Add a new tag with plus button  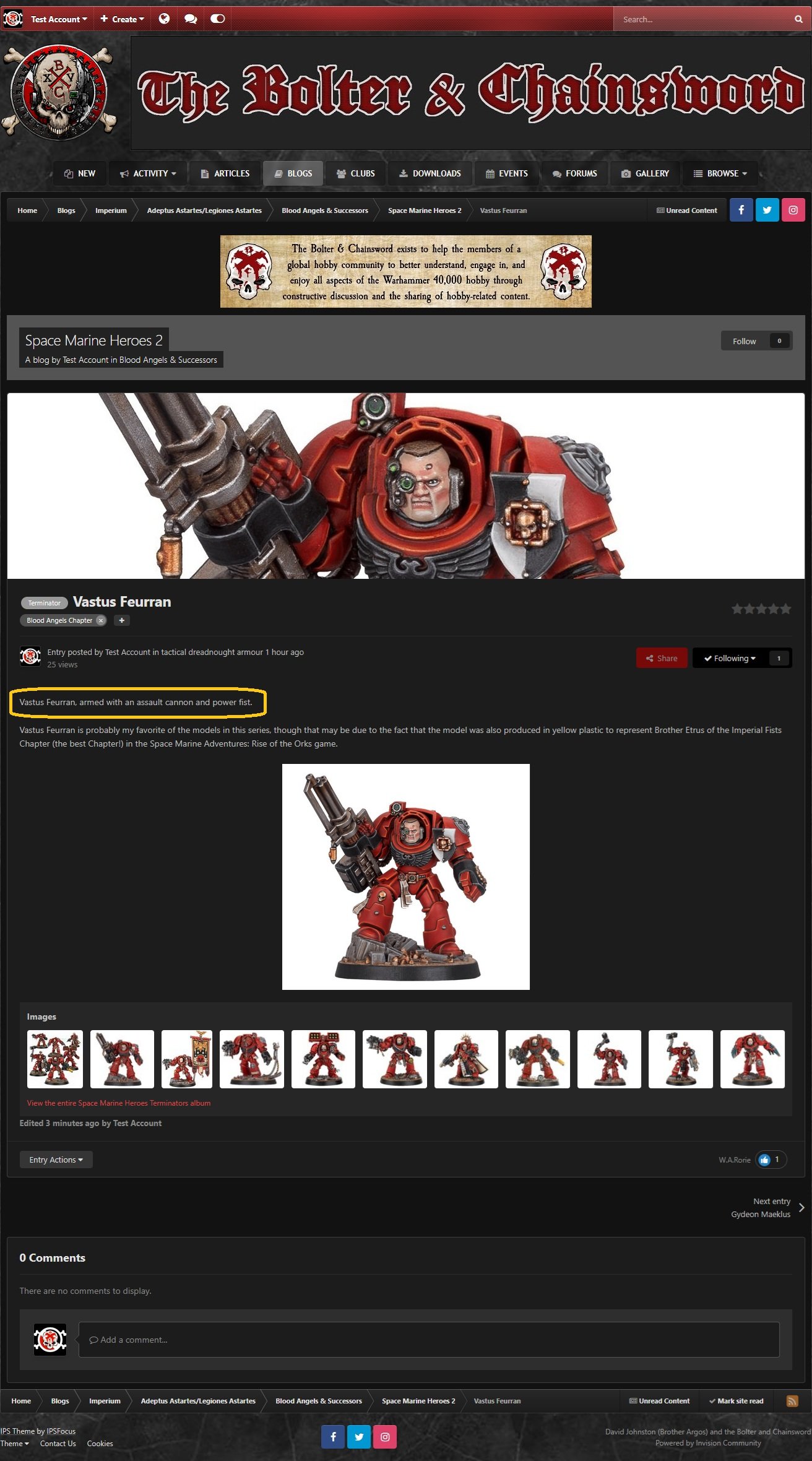(122, 620)
